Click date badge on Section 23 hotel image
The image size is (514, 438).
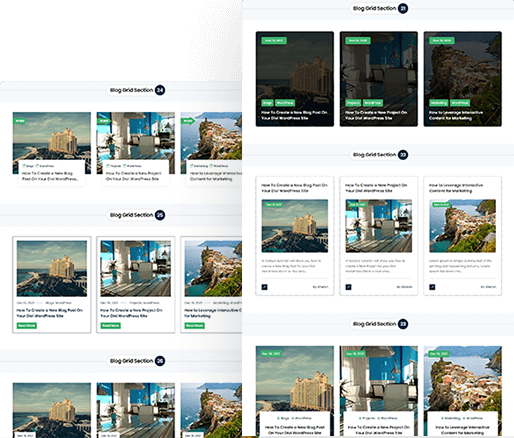point(271,354)
